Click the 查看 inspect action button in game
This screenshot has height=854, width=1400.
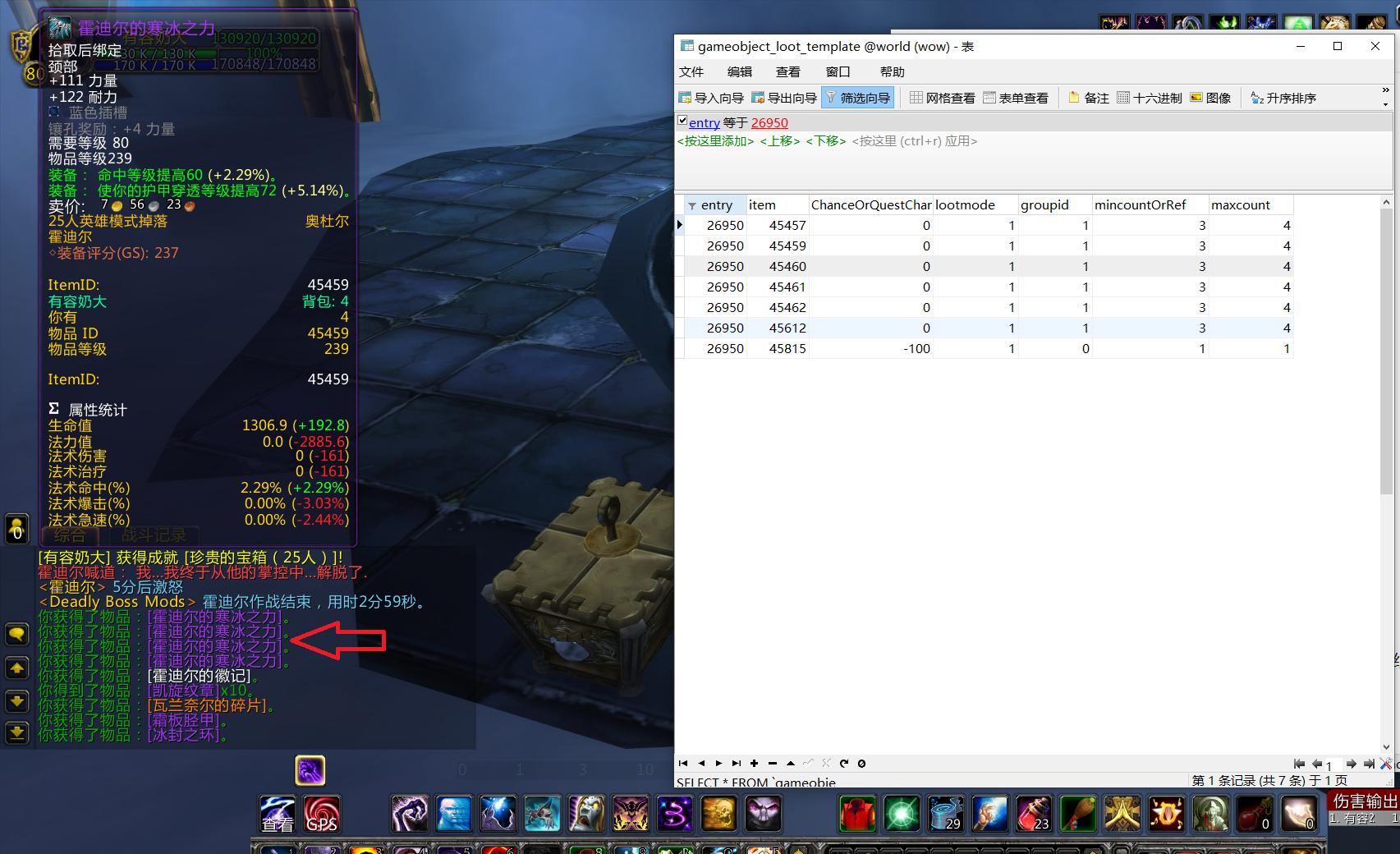(x=278, y=815)
